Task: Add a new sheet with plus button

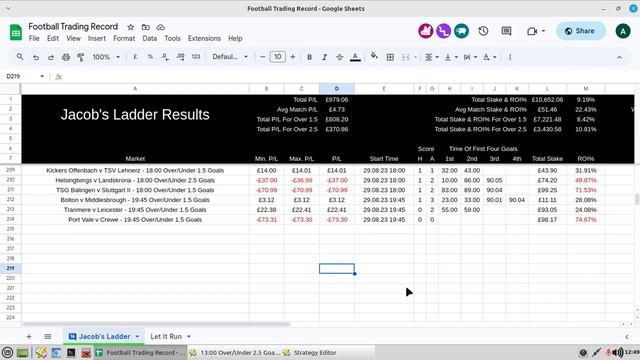Action: click(29, 336)
